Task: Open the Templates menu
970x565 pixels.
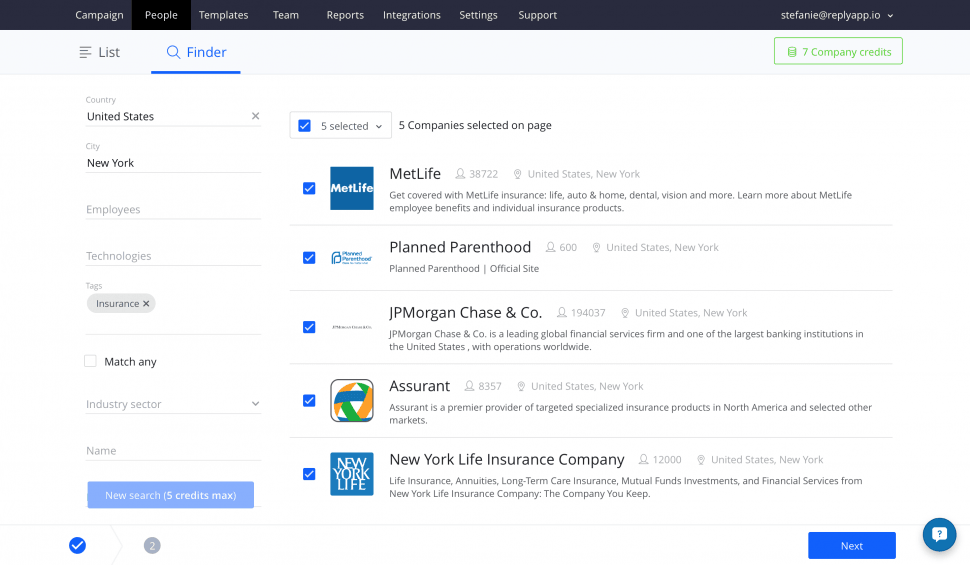Action: tap(223, 15)
